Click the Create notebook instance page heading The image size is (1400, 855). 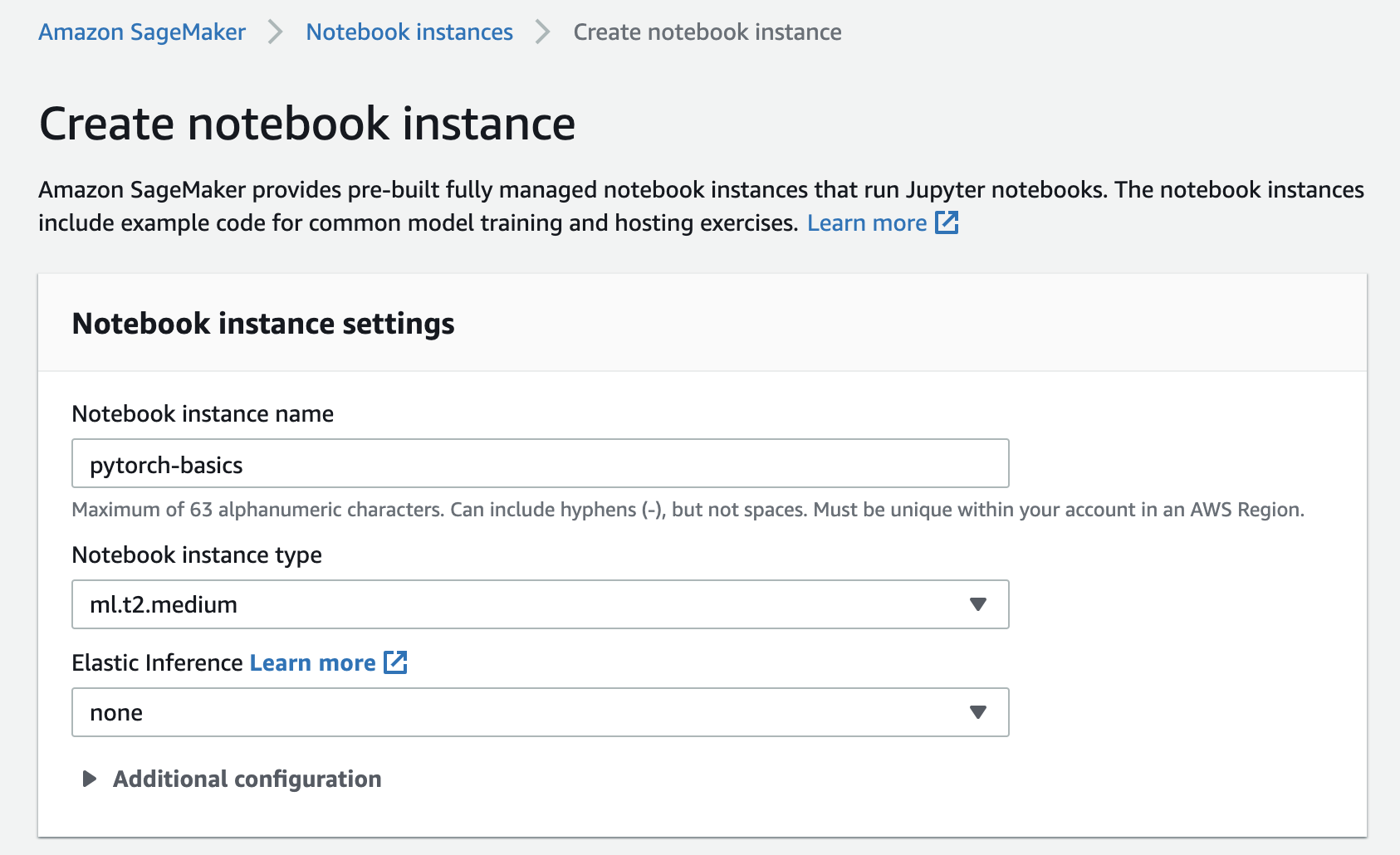[307, 124]
